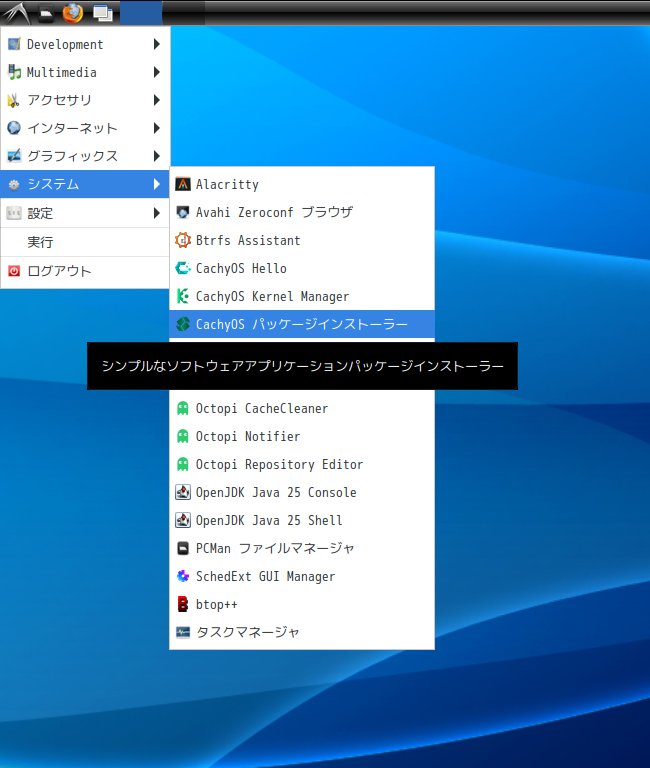Expand the インターネット submenu arrow
This screenshot has height=768, width=650.
click(x=157, y=128)
